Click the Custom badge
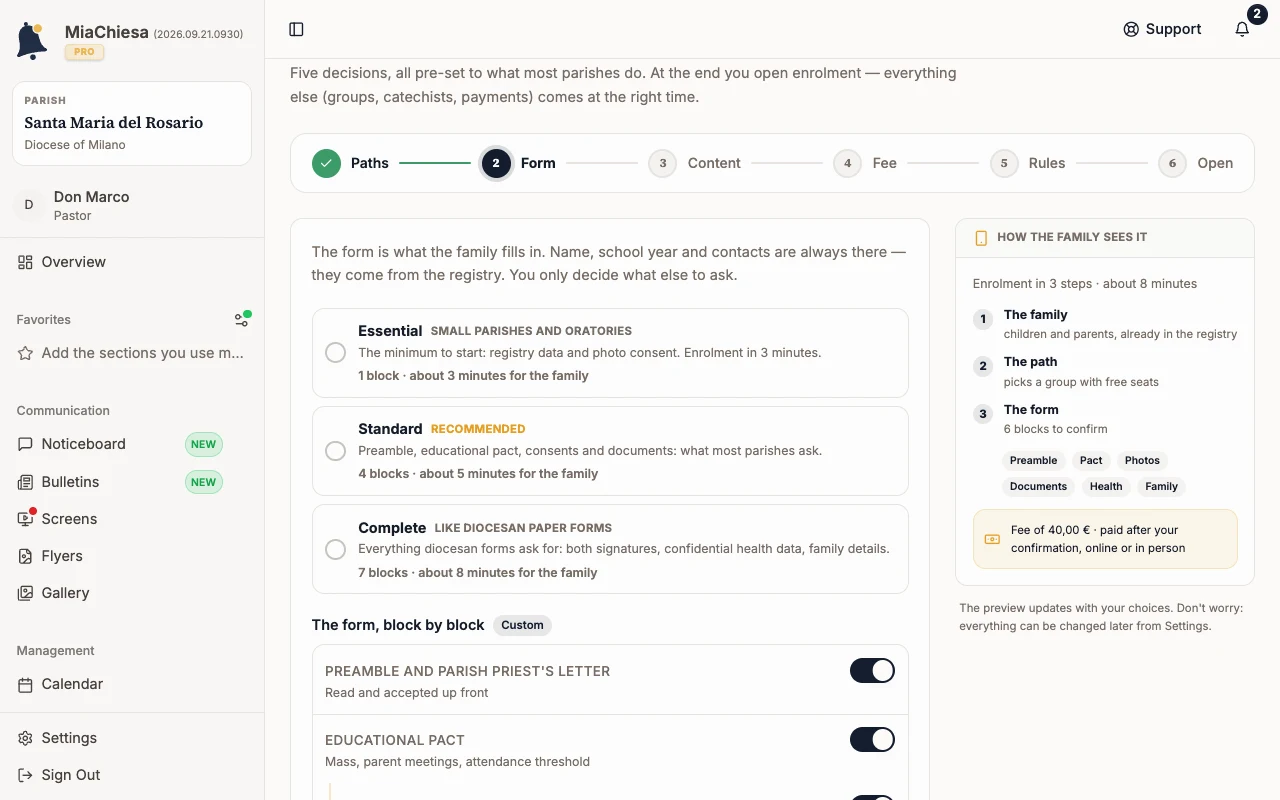This screenshot has width=1280, height=800. (522, 625)
